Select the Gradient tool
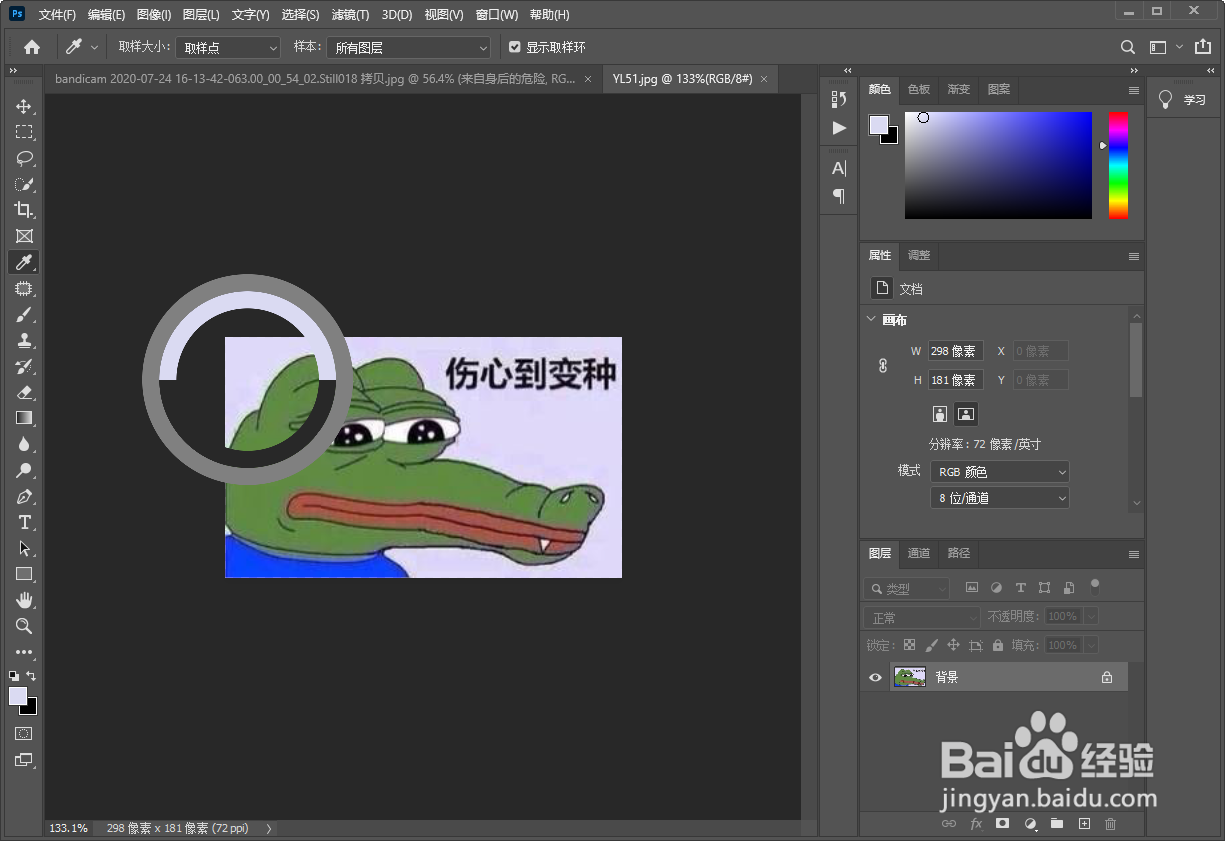The height and width of the screenshot is (841, 1225). (x=24, y=418)
